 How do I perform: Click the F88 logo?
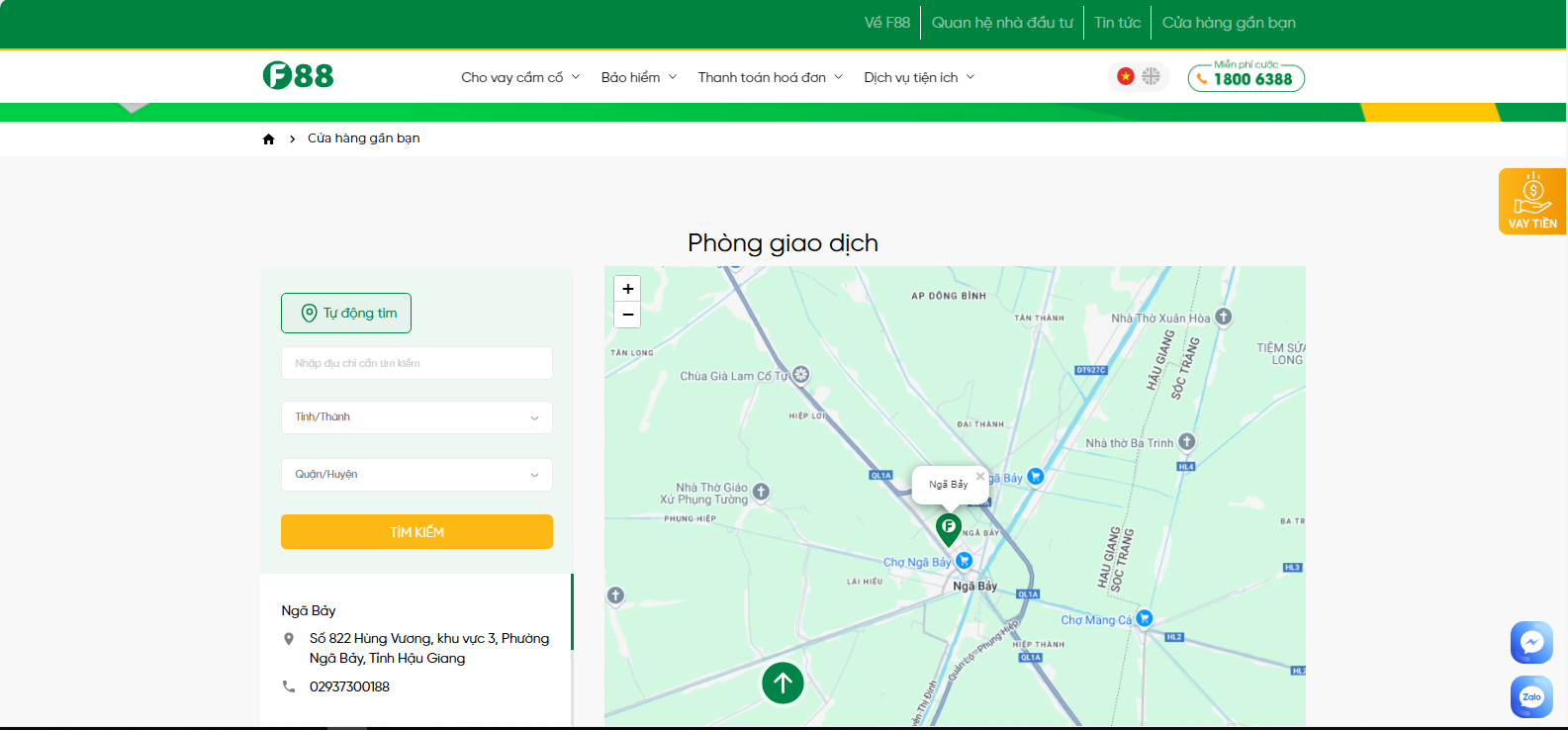click(298, 75)
